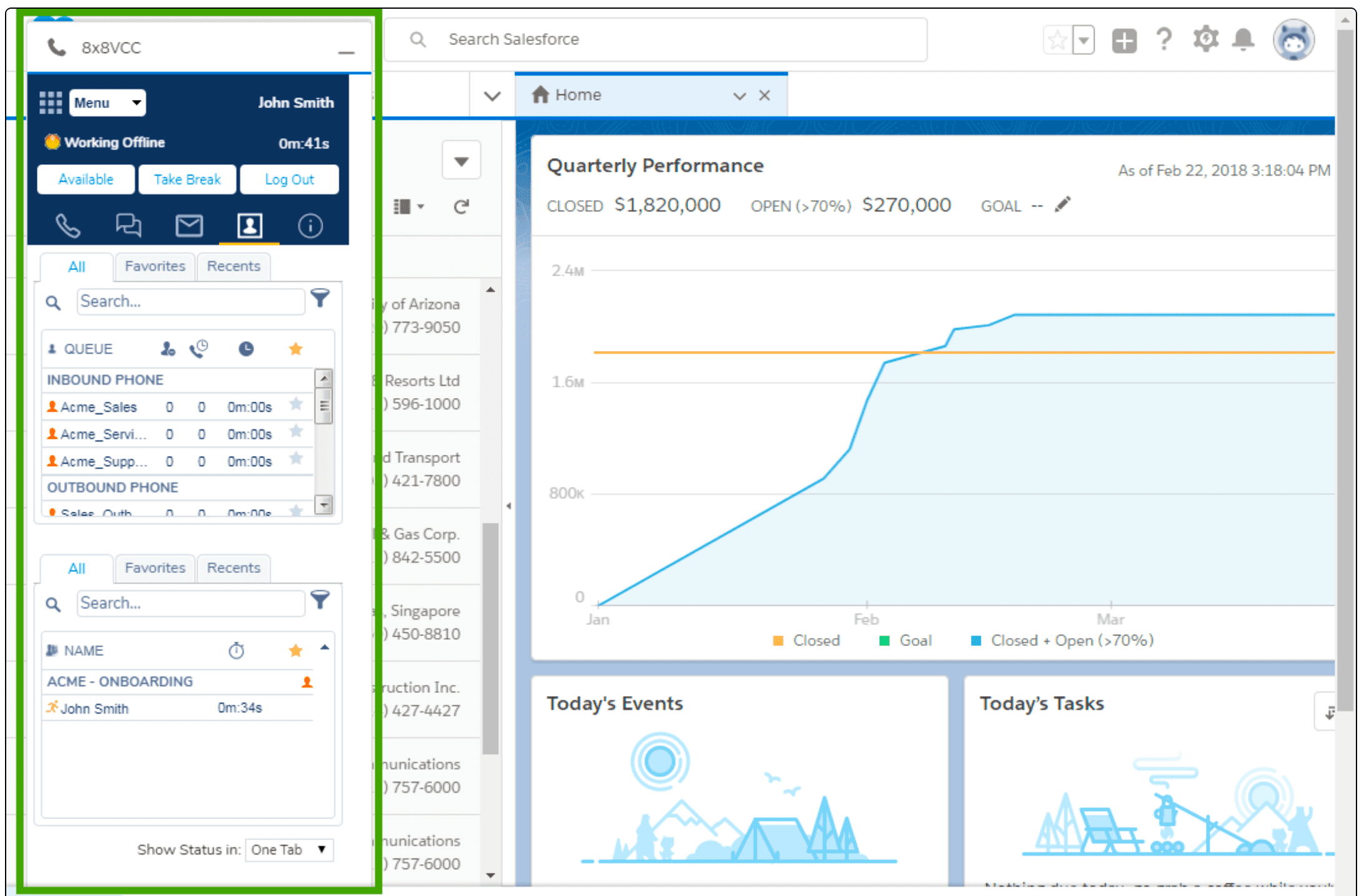Viewport: 1364px width, 896px height.
Task: Open the Show Status in One Tab dropdown
Action: pos(289,850)
